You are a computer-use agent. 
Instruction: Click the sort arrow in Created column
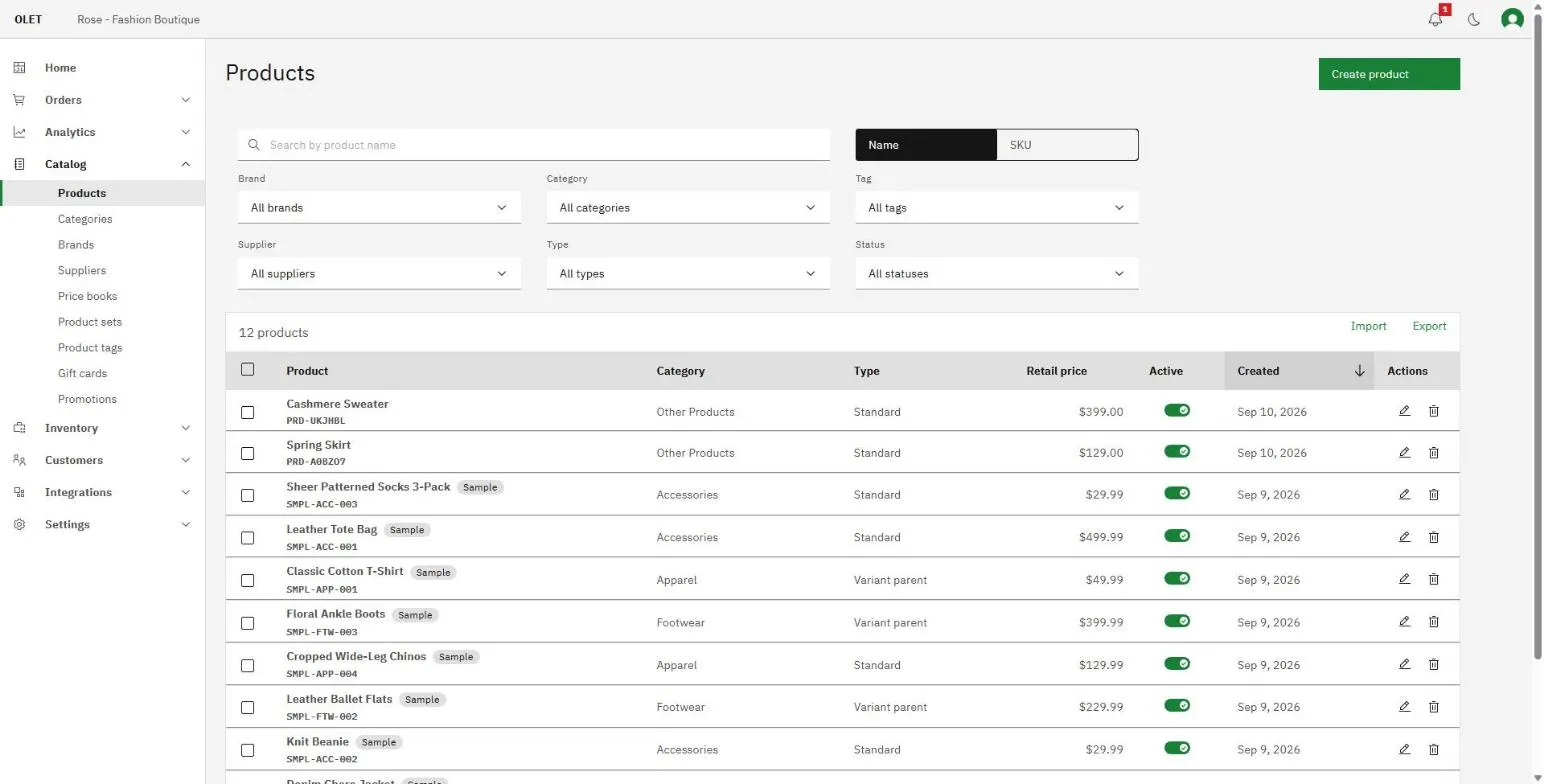pyautogui.click(x=1359, y=371)
